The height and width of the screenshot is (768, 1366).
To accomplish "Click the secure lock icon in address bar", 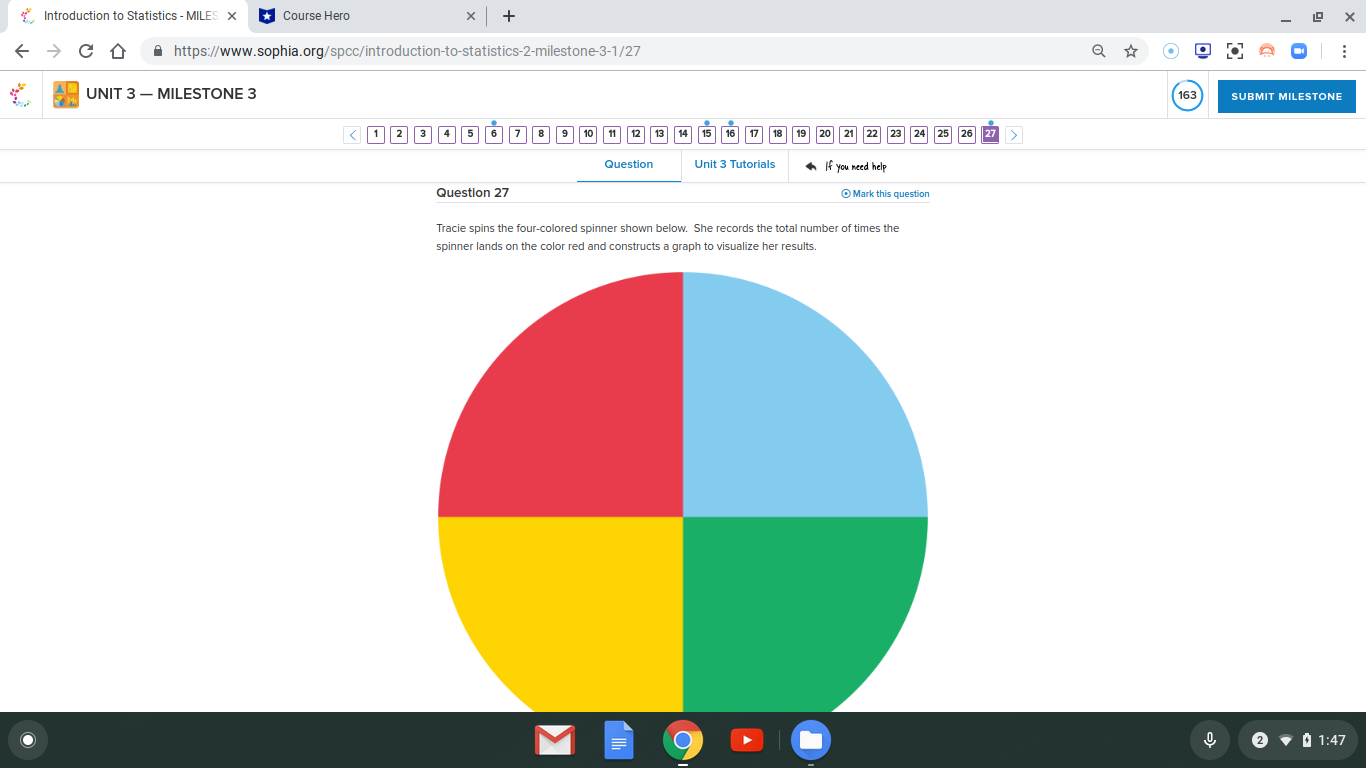I will click(x=158, y=51).
